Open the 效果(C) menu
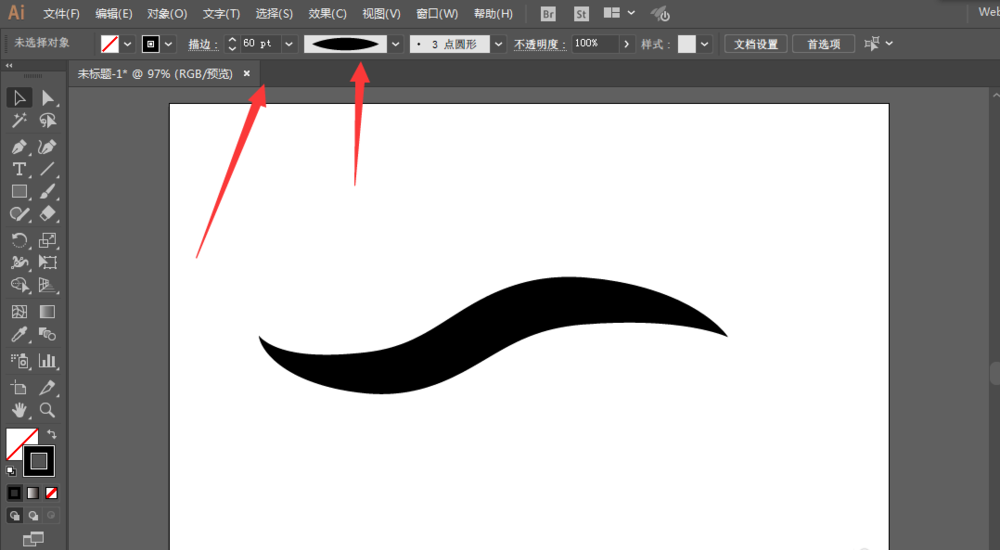This screenshot has height=550, width=1000. pos(327,14)
